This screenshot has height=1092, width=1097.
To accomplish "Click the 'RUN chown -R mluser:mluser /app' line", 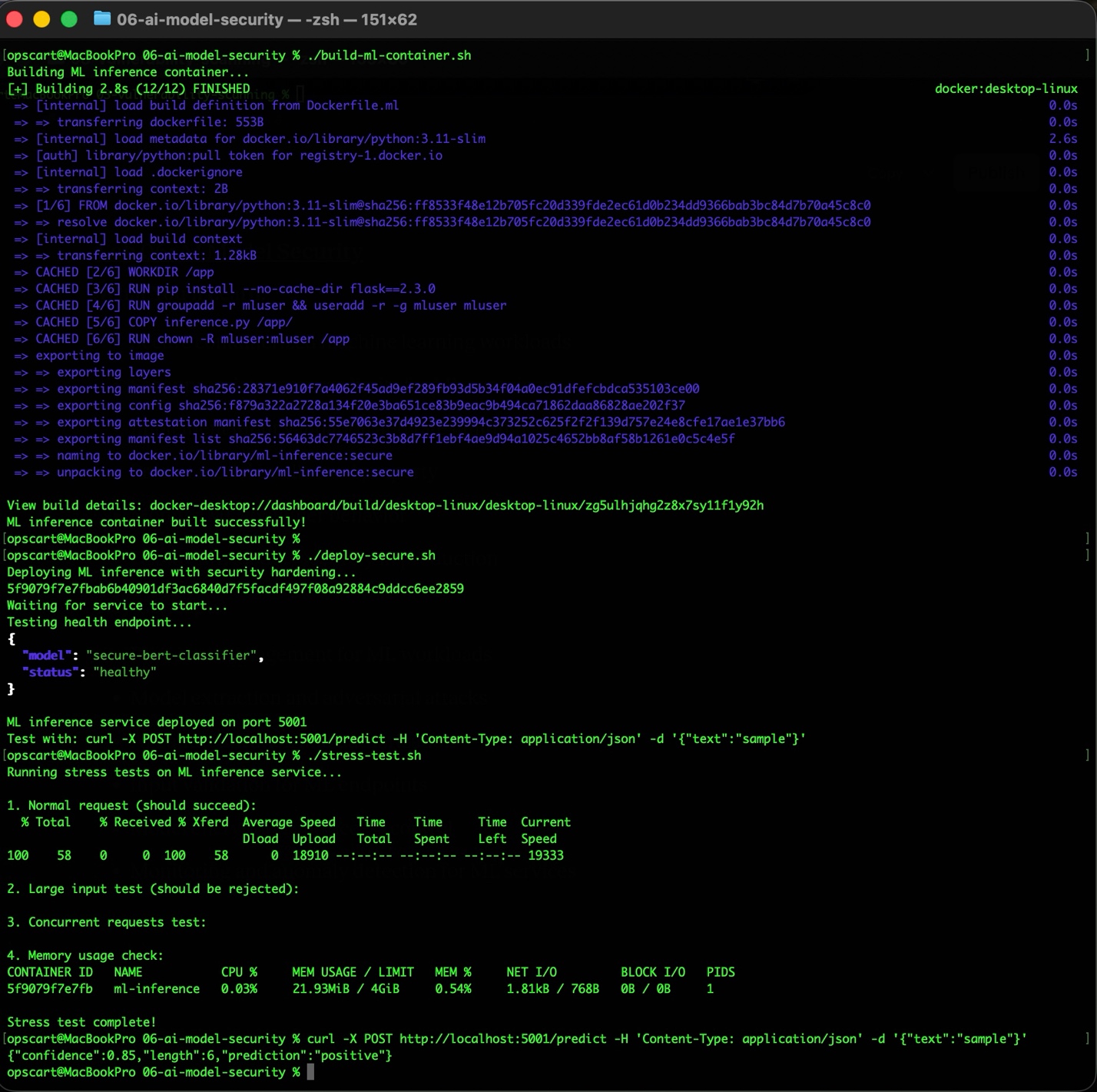I will click(182, 339).
